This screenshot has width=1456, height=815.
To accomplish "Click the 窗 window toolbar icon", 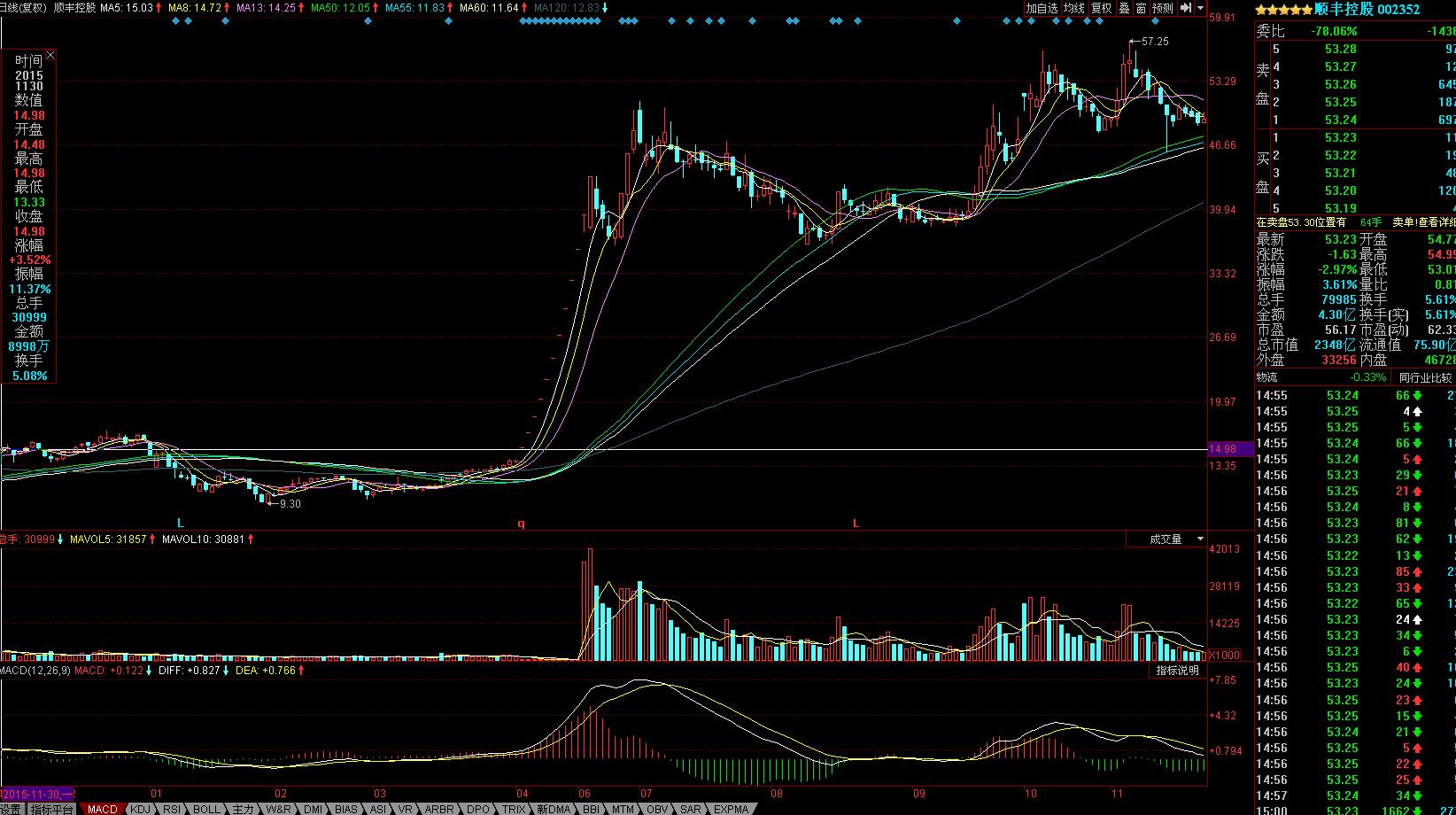I will (1141, 8).
